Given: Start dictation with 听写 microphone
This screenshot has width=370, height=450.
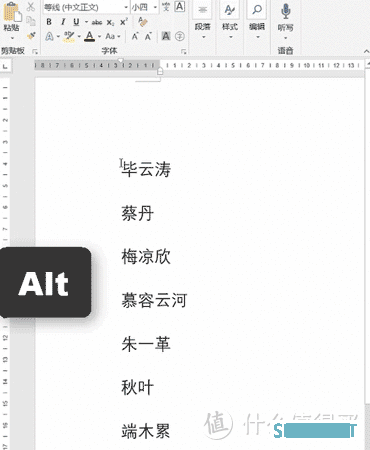Looking at the screenshot, I should (285, 12).
